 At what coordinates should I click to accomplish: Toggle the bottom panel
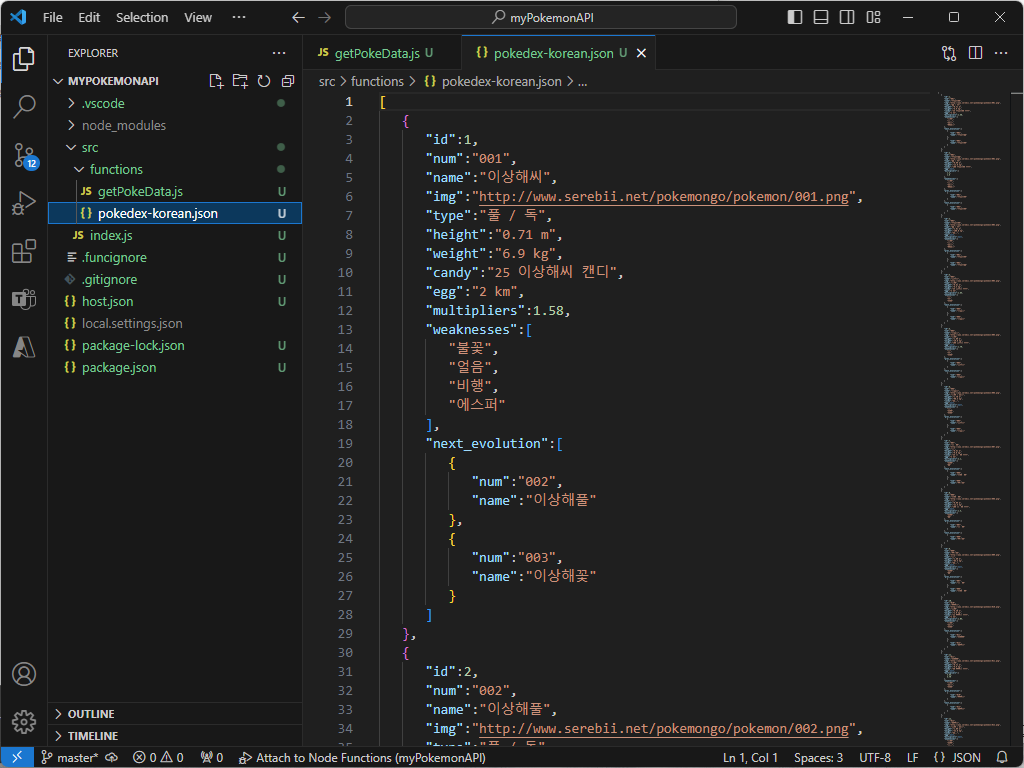click(821, 18)
